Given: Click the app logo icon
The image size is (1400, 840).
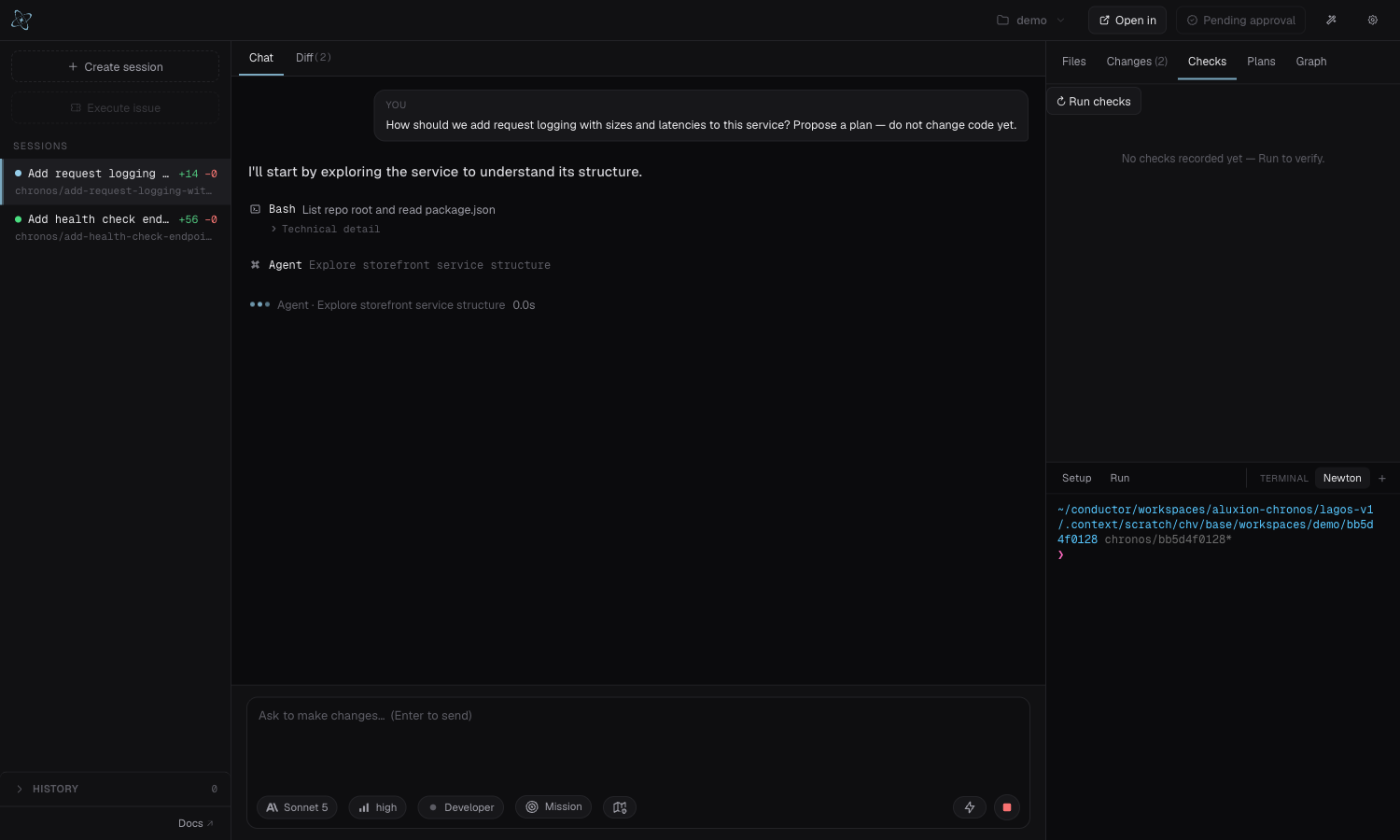Looking at the screenshot, I should coord(21,20).
